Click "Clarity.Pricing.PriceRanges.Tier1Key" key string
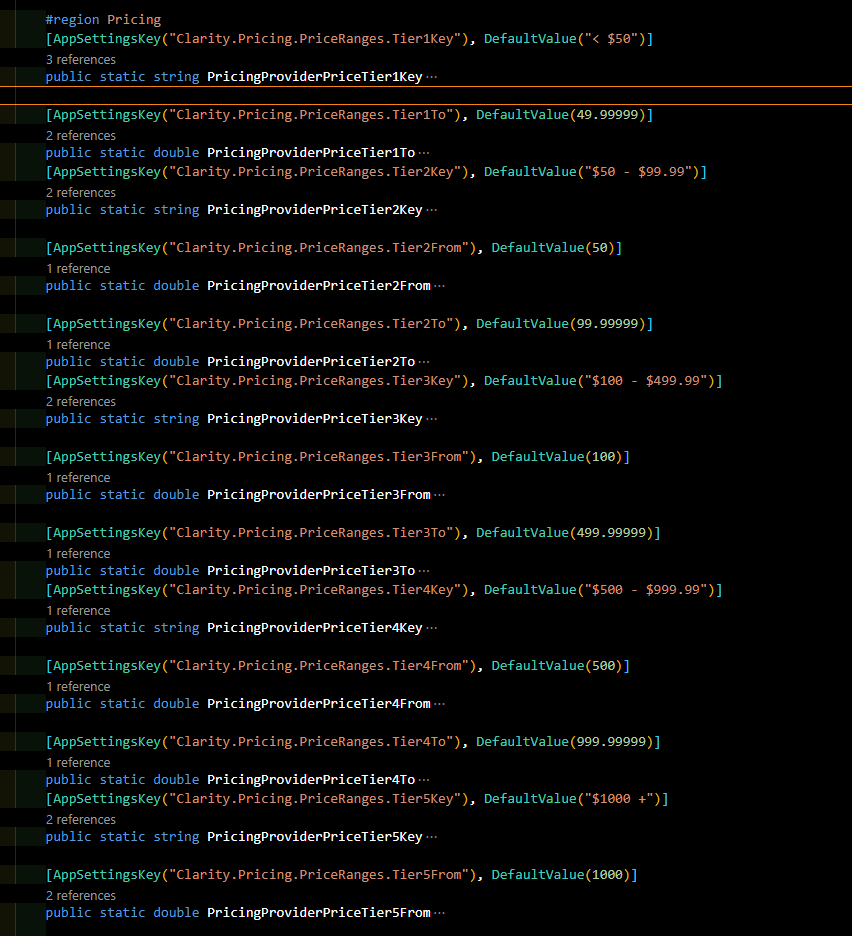This screenshot has height=936, width=852. [x=315, y=39]
